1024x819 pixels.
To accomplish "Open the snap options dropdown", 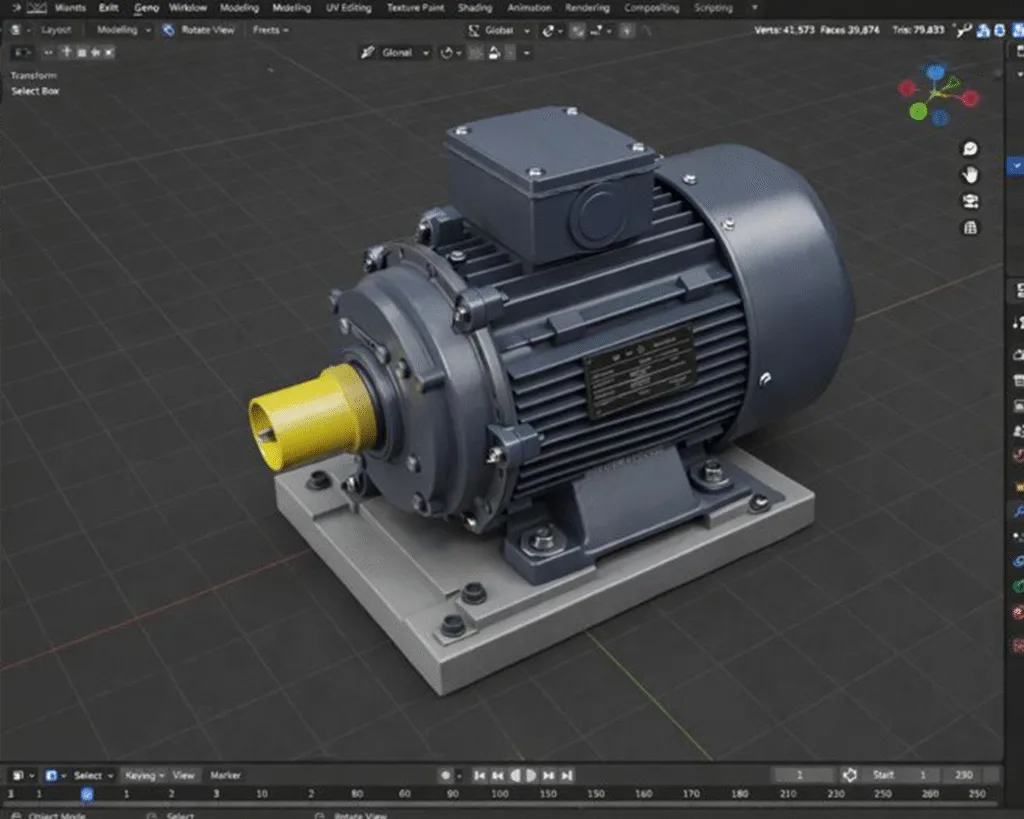I will 601,30.
